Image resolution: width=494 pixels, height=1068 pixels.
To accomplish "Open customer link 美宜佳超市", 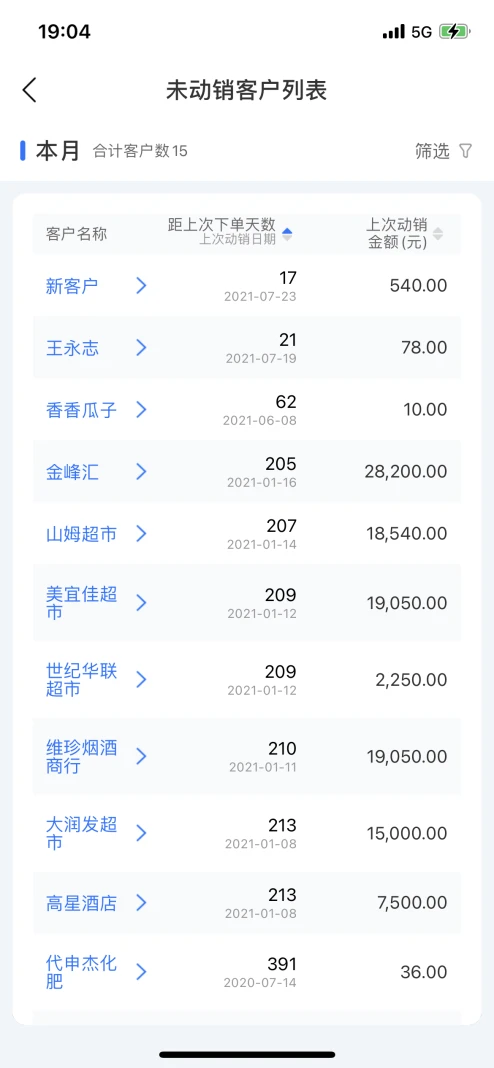I will (81, 603).
